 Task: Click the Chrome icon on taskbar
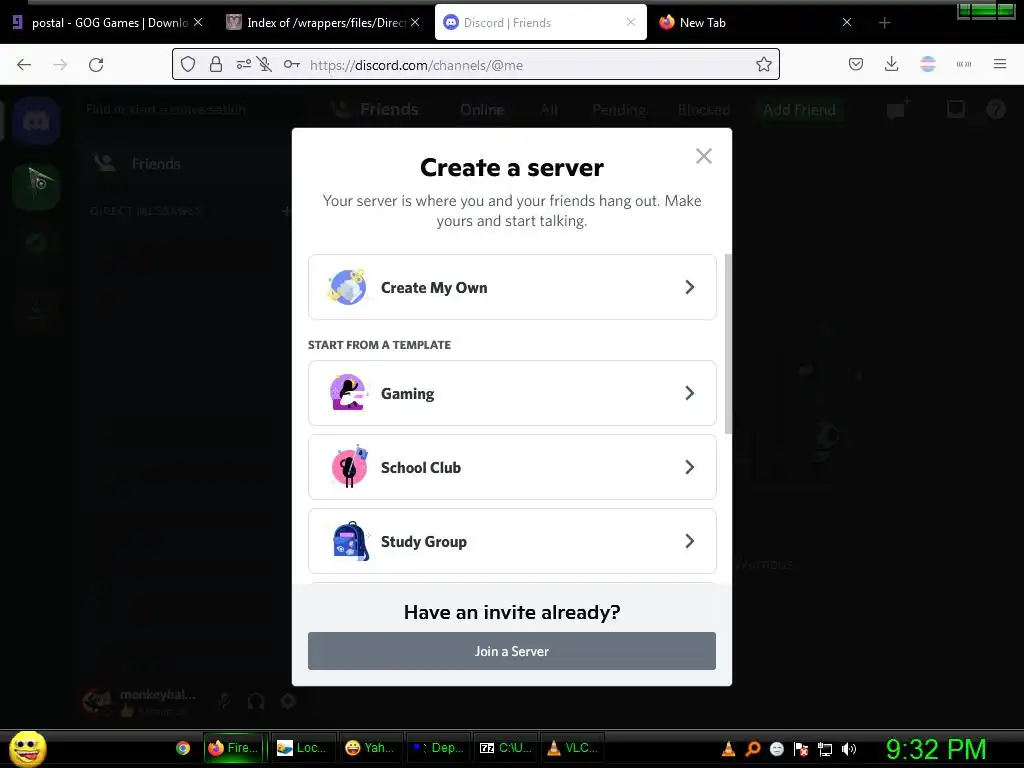pos(183,748)
